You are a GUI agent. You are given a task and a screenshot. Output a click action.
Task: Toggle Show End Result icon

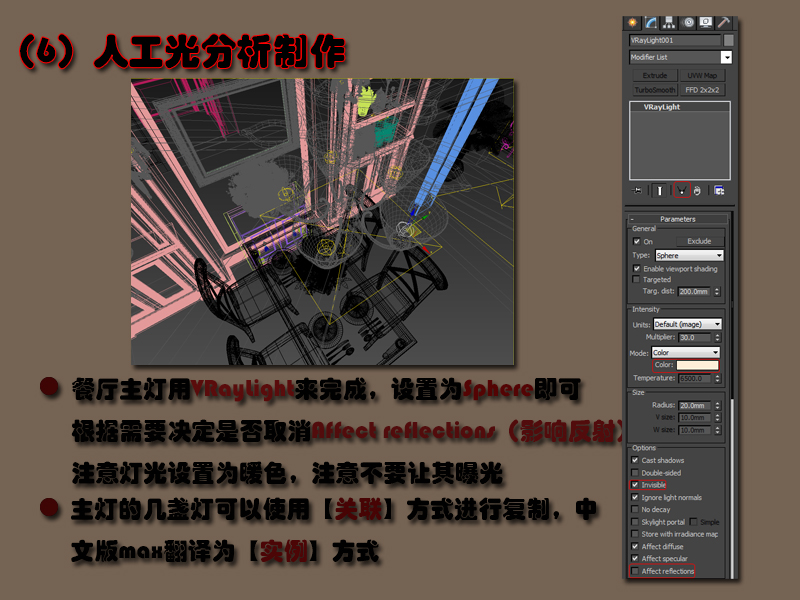pyautogui.click(x=660, y=191)
